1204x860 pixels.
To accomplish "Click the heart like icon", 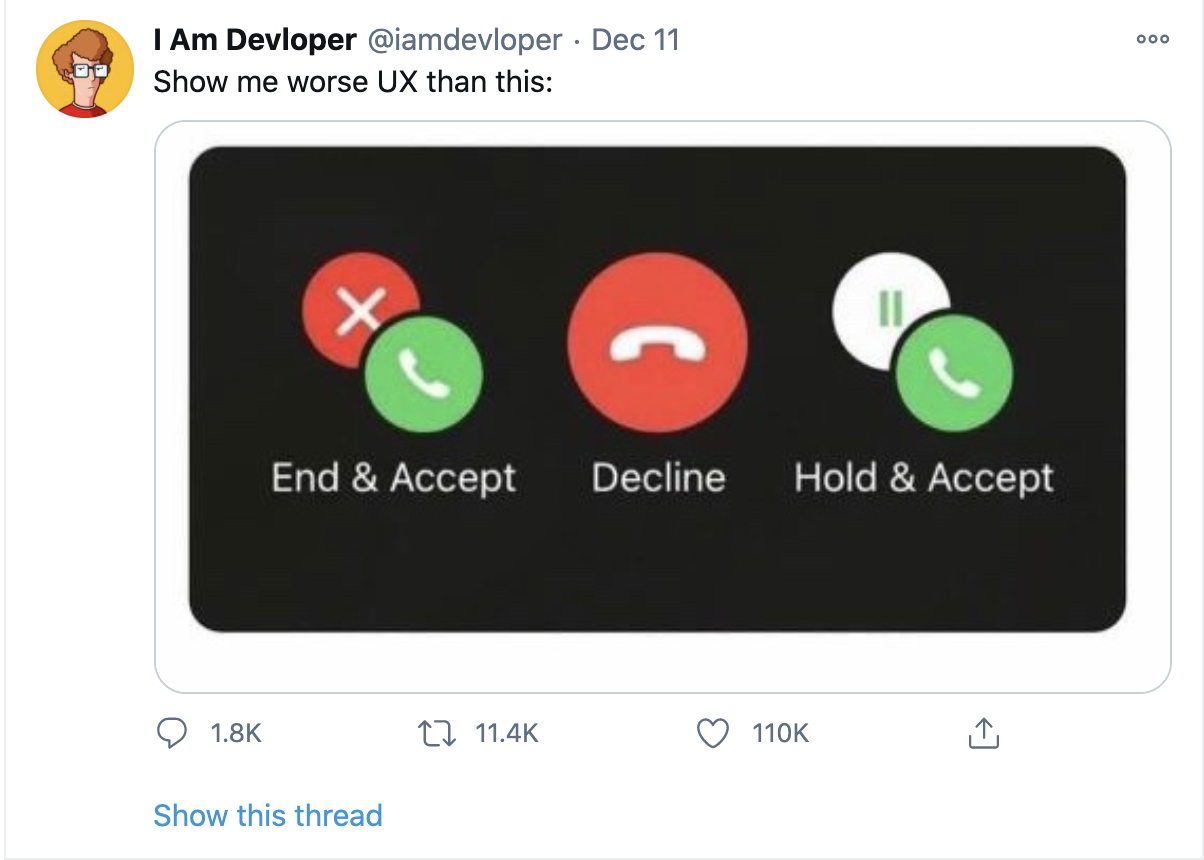I will click(712, 733).
